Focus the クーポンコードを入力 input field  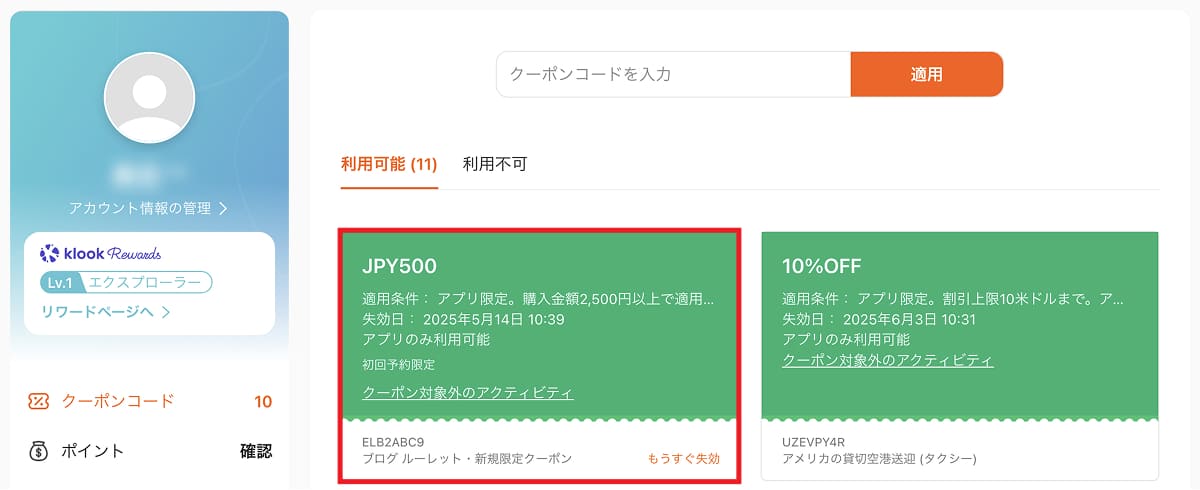point(673,74)
